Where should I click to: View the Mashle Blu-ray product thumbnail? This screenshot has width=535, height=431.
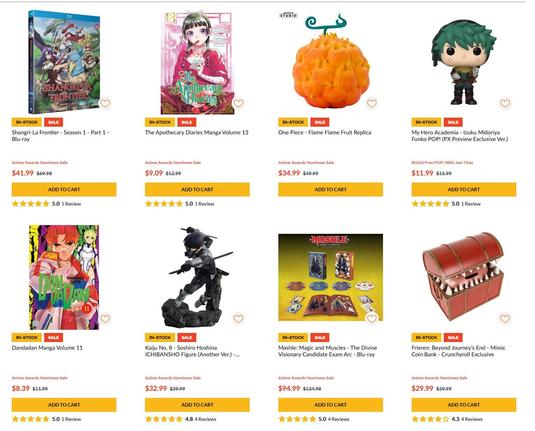point(330,277)
